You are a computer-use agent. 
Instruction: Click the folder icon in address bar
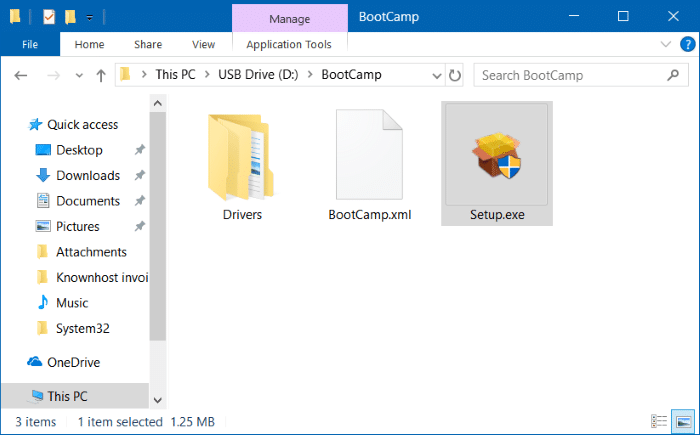(x=125, y=74)
